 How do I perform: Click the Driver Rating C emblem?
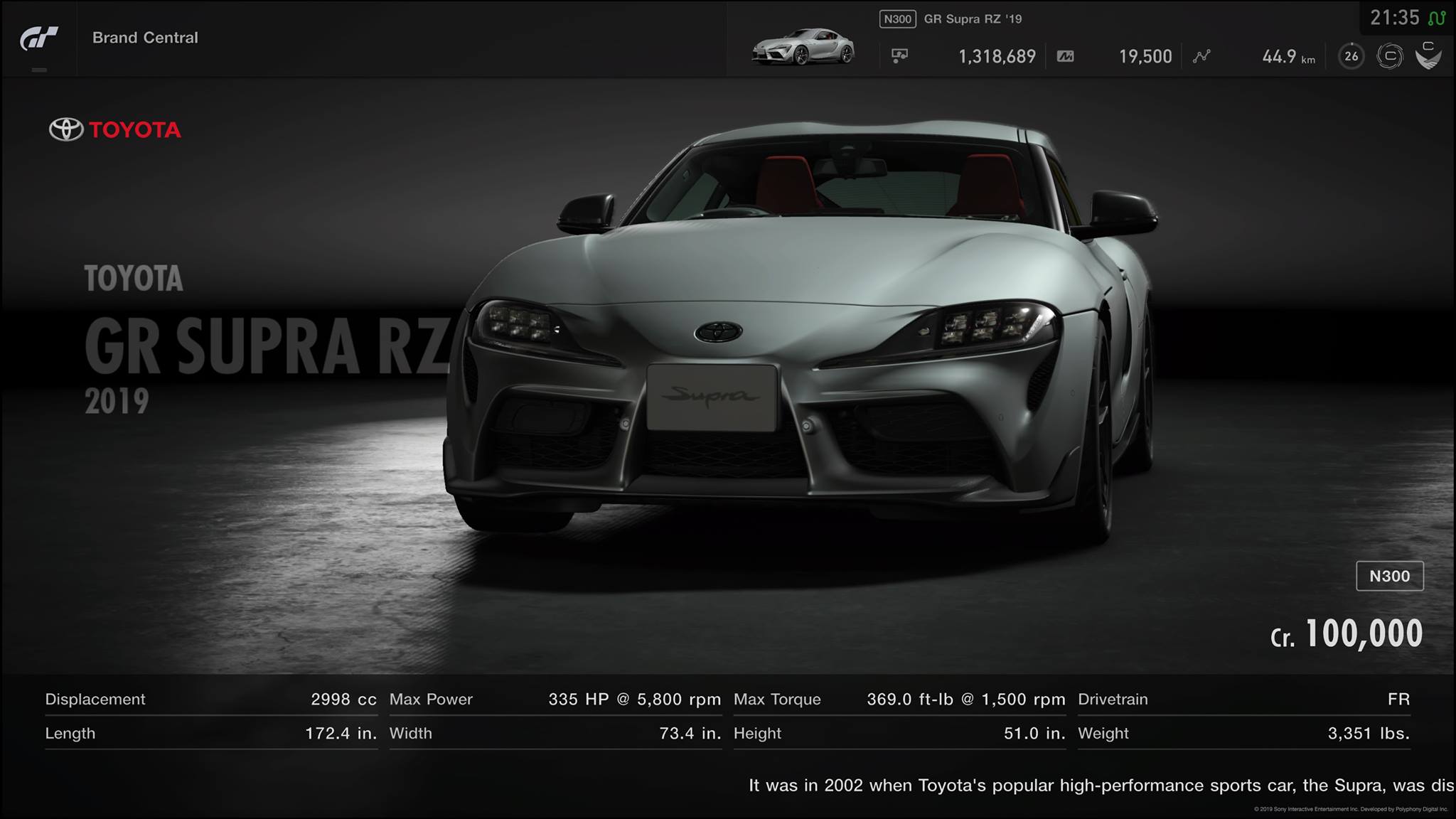coord(1389,56)
